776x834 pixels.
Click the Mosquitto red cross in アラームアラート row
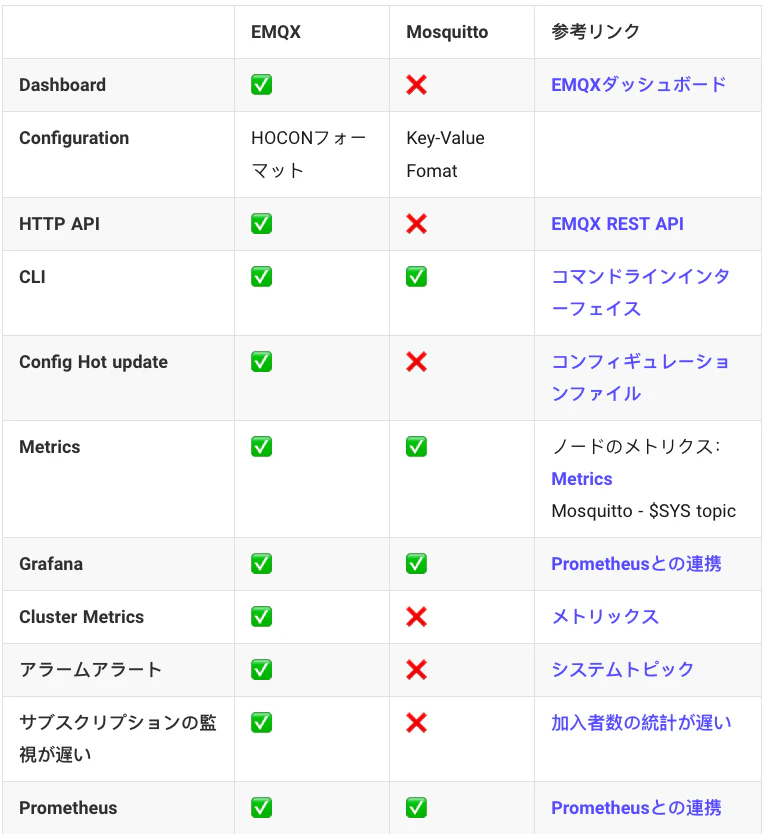(416, 670)
